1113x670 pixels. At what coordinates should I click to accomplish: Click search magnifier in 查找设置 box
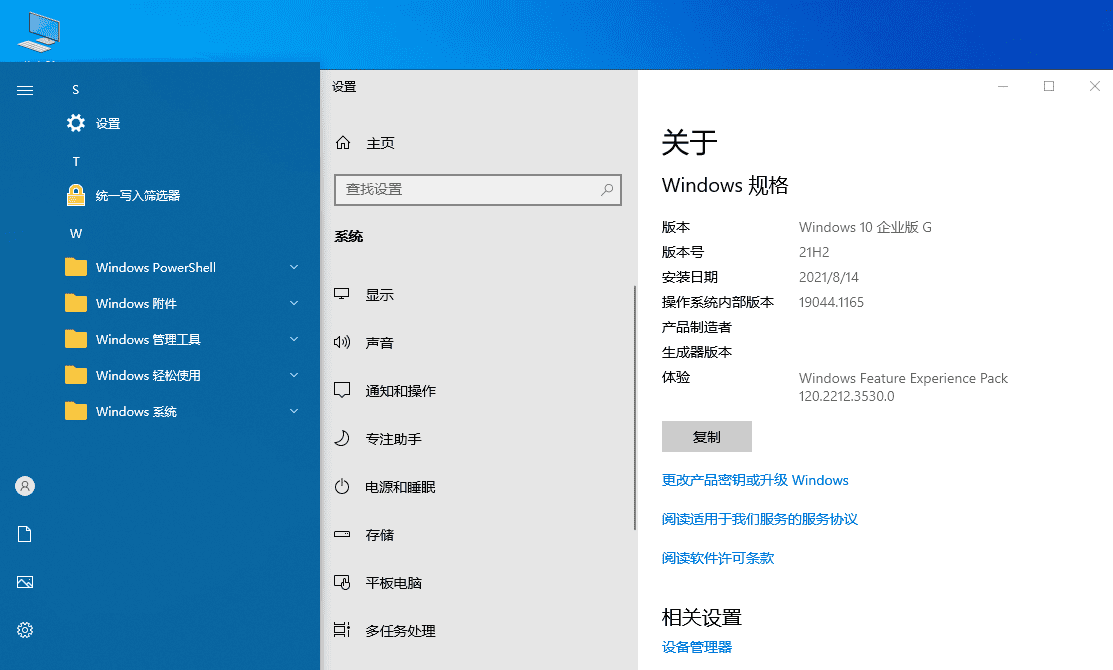(607, 189)
